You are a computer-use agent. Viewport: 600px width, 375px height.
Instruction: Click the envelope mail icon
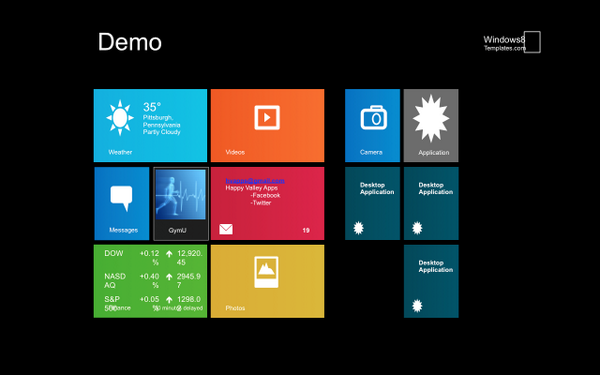pyautogui.click(x=226, y=229)
